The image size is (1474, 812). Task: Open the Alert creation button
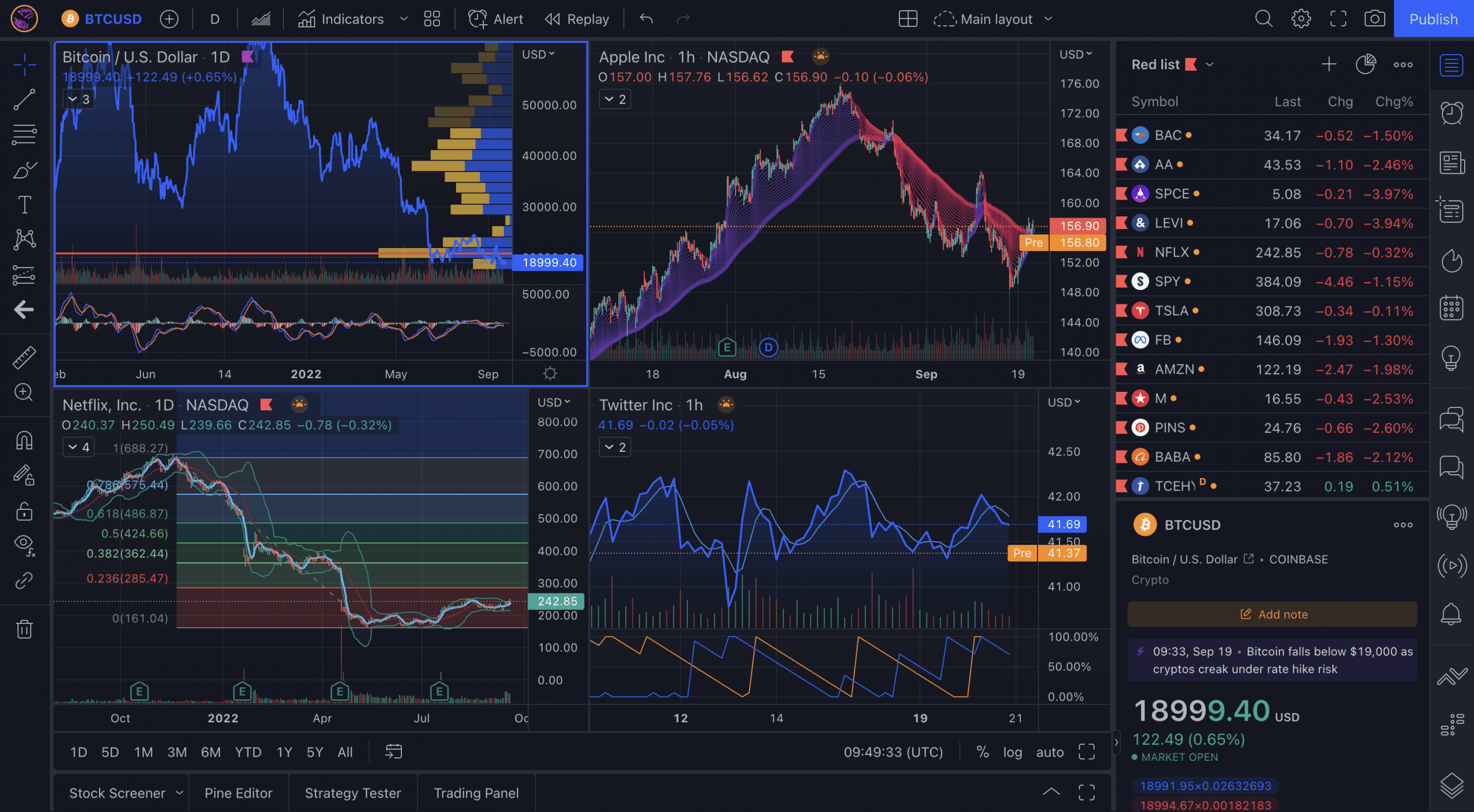click(496, 19)
